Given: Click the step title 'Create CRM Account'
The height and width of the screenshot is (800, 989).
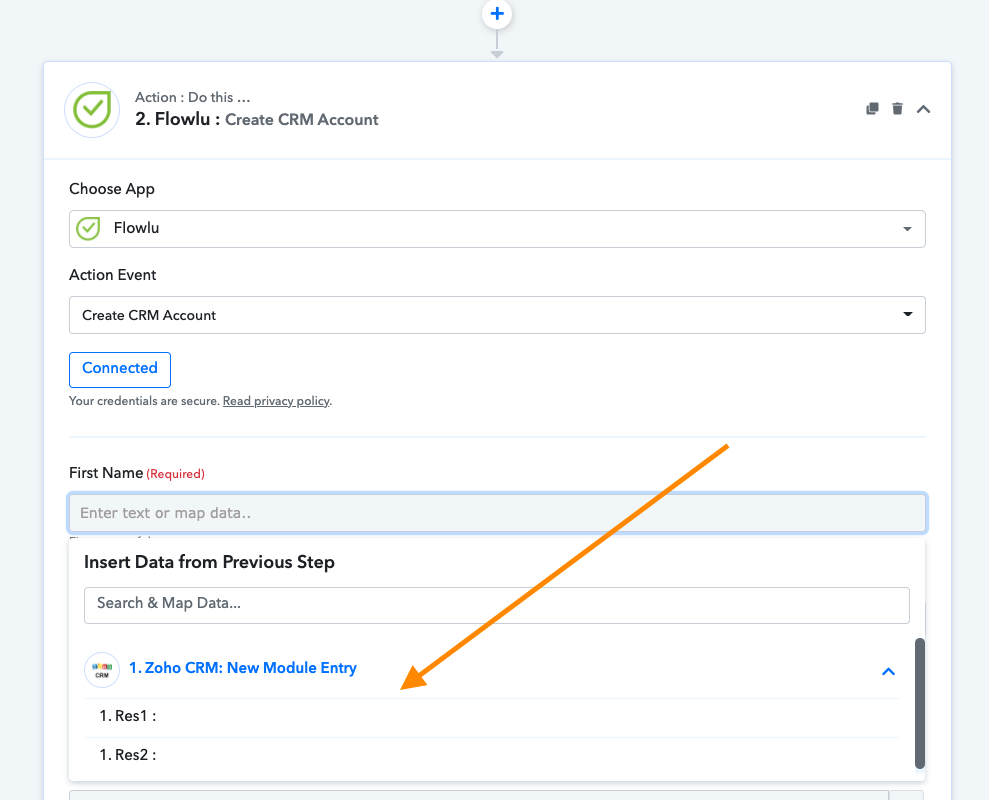Looking at the screenshot, I should (301, 120).
